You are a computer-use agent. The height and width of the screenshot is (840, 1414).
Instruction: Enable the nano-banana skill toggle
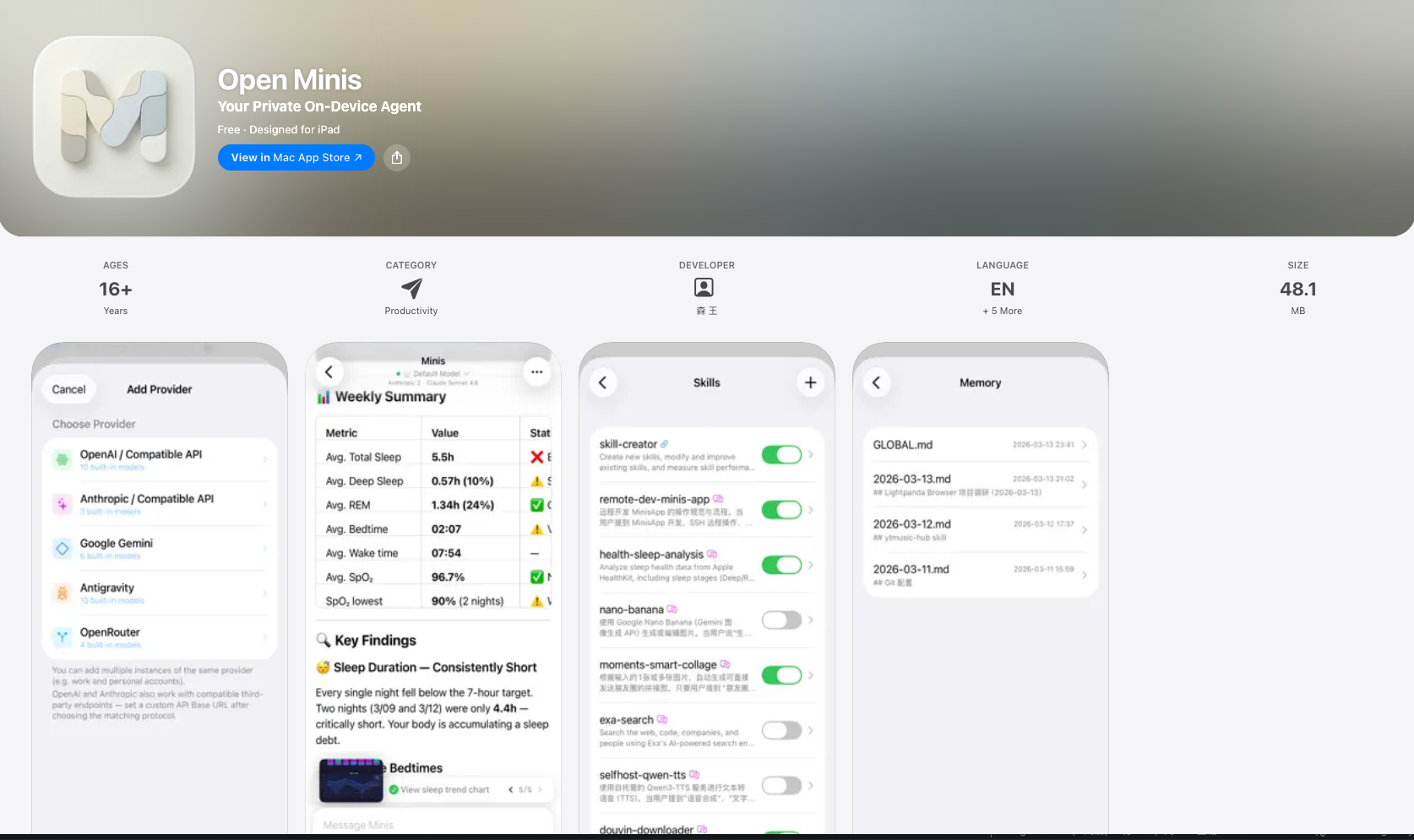tap(781, 620)
